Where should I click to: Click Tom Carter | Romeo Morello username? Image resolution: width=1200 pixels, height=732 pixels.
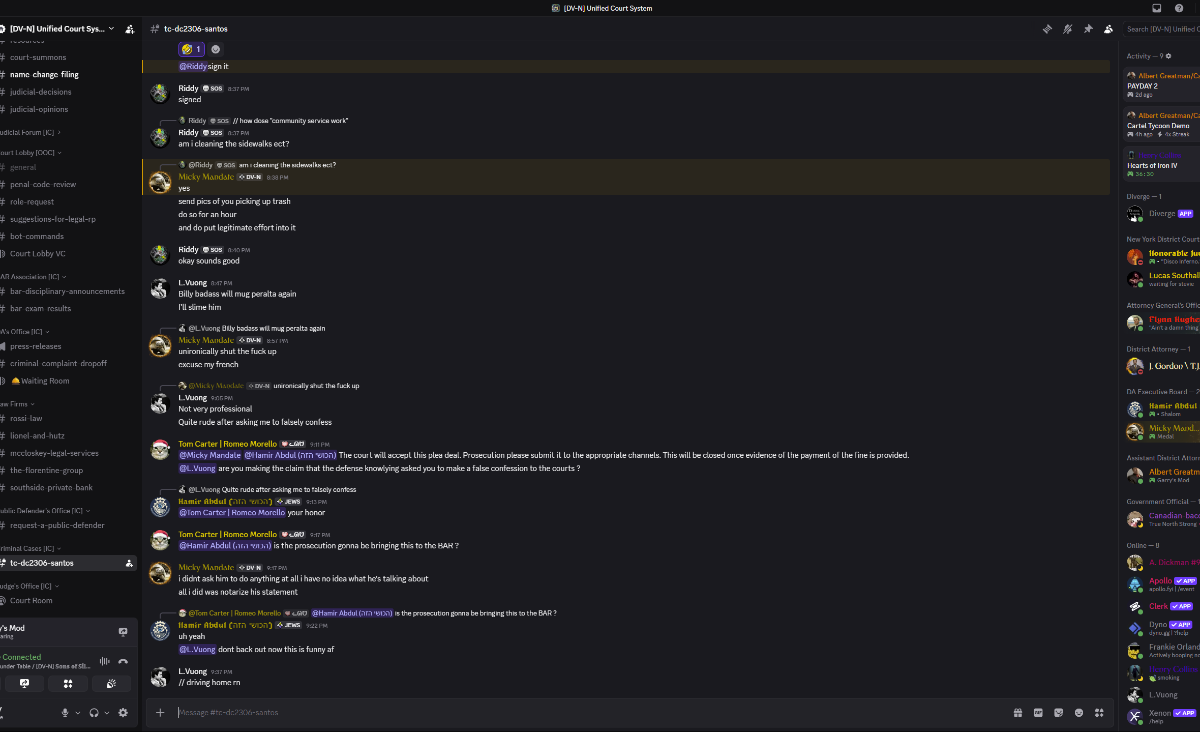point(229,444)
